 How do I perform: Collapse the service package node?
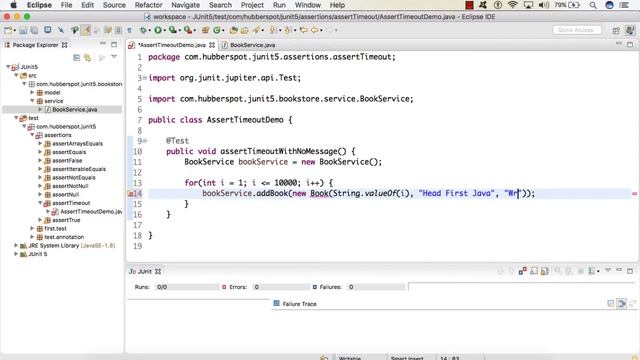coord(32,101)
